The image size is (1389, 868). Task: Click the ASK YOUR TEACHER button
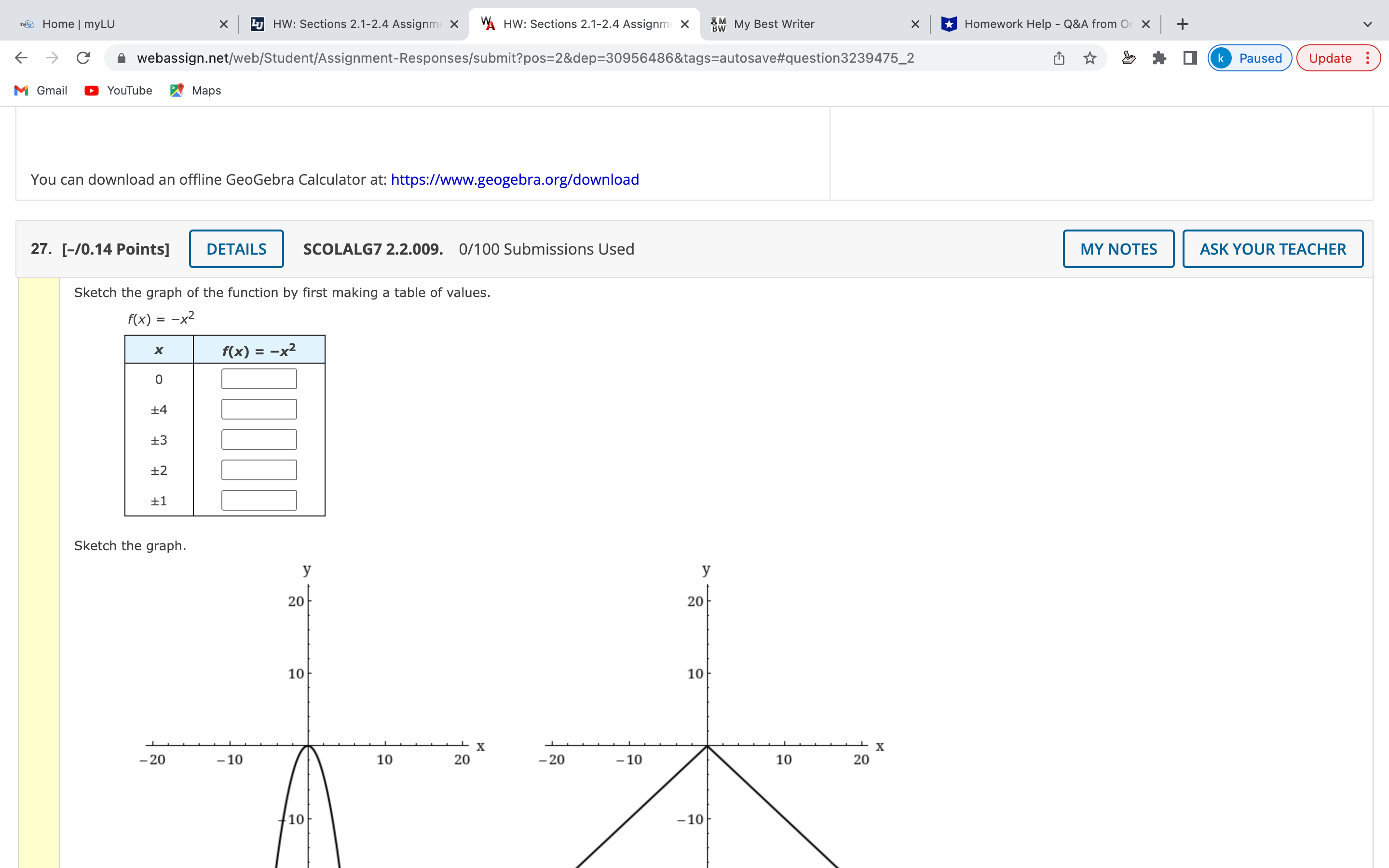click(x=1272, y=248)
